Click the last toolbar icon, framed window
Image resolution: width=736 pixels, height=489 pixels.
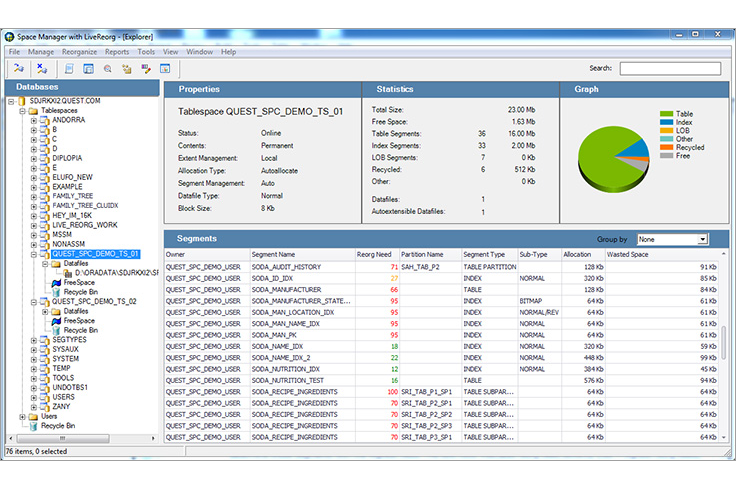[165, 69]
